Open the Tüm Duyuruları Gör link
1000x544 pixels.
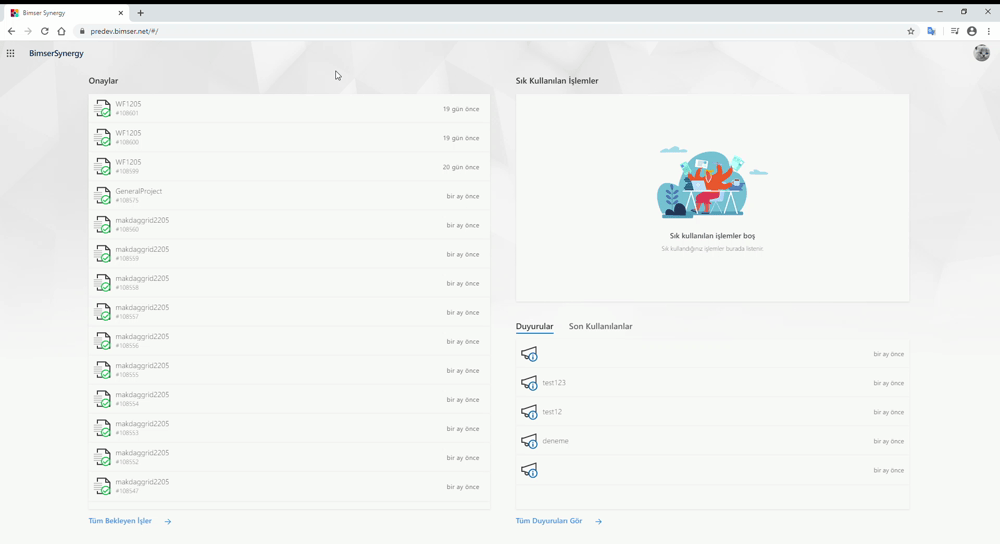[x=549, y=521]
